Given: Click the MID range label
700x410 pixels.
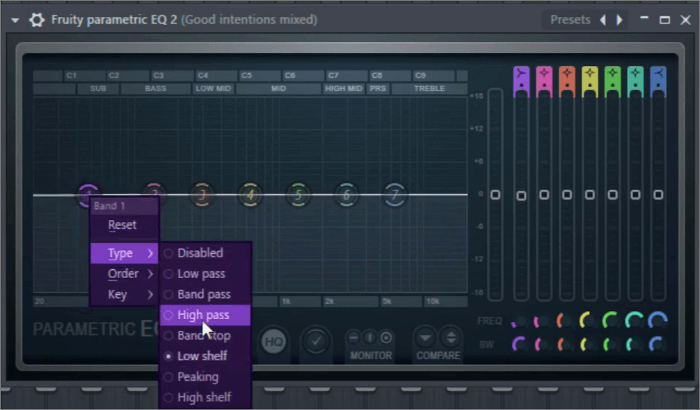Looking at the screenshot, I should (279, 88).
